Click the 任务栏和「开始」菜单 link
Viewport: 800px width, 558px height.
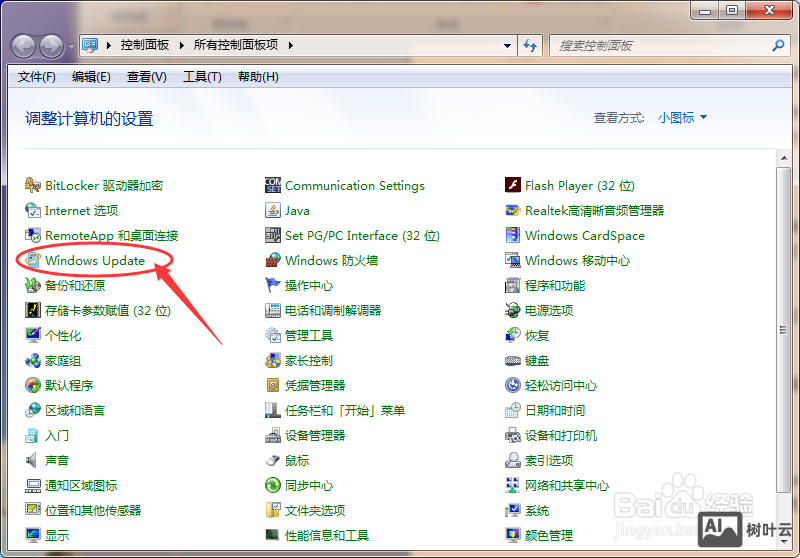tap(345, 411)
